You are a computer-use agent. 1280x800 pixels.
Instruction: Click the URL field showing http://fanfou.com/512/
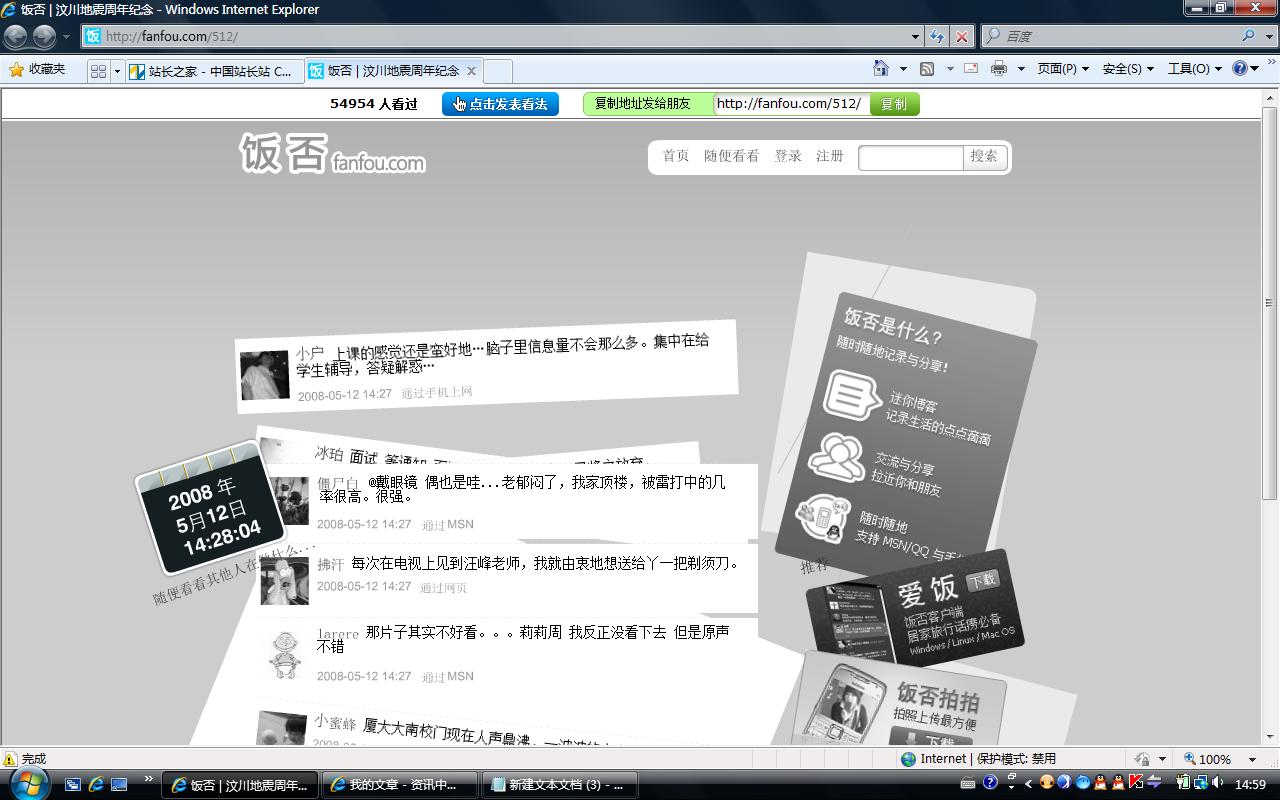click(791, 104)
